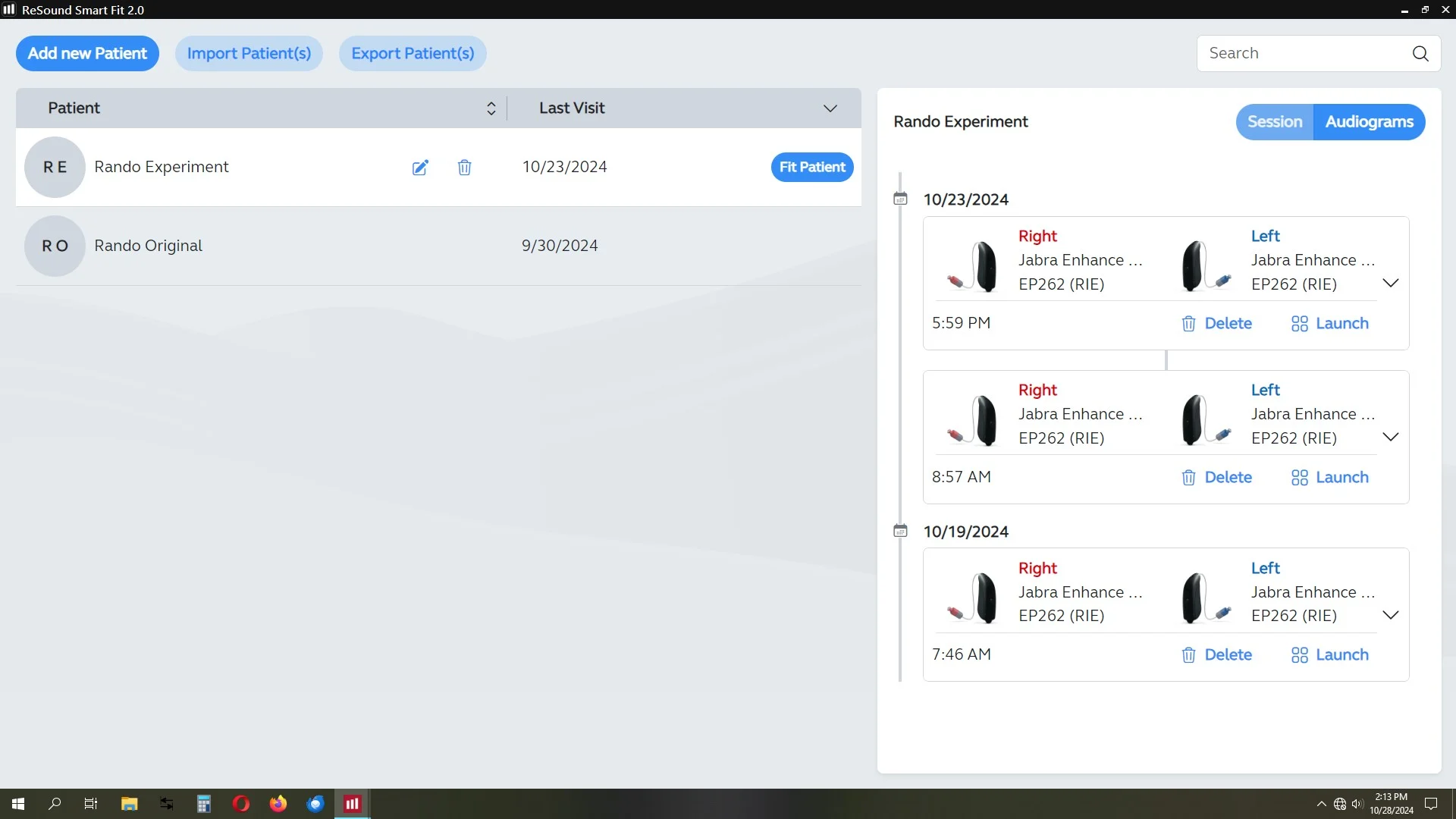Screen dimensions: 1456x819
Task: Sort the list by Patient column
Action: (x=491, y=108)
